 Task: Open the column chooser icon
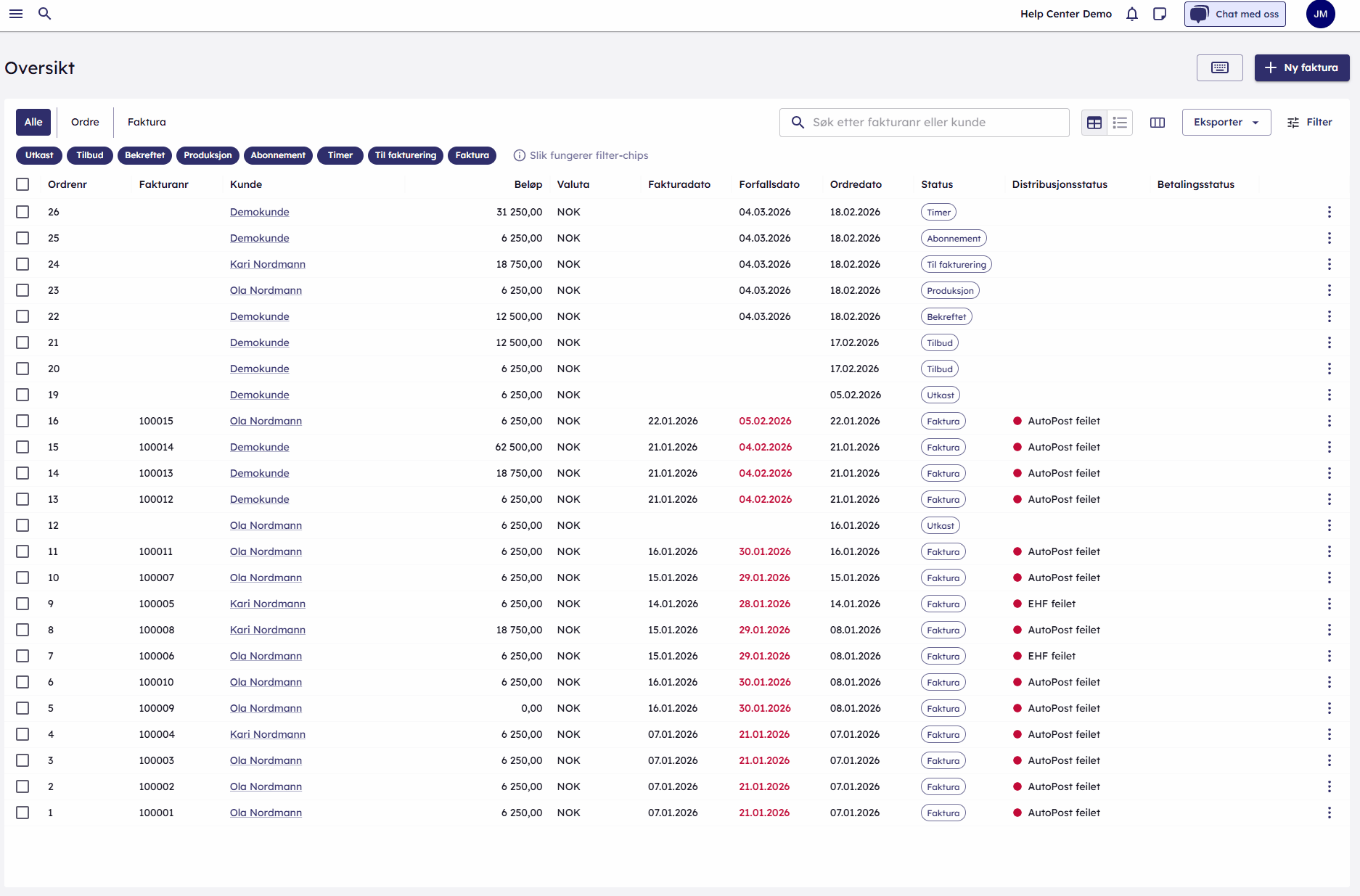point(1157,123)
